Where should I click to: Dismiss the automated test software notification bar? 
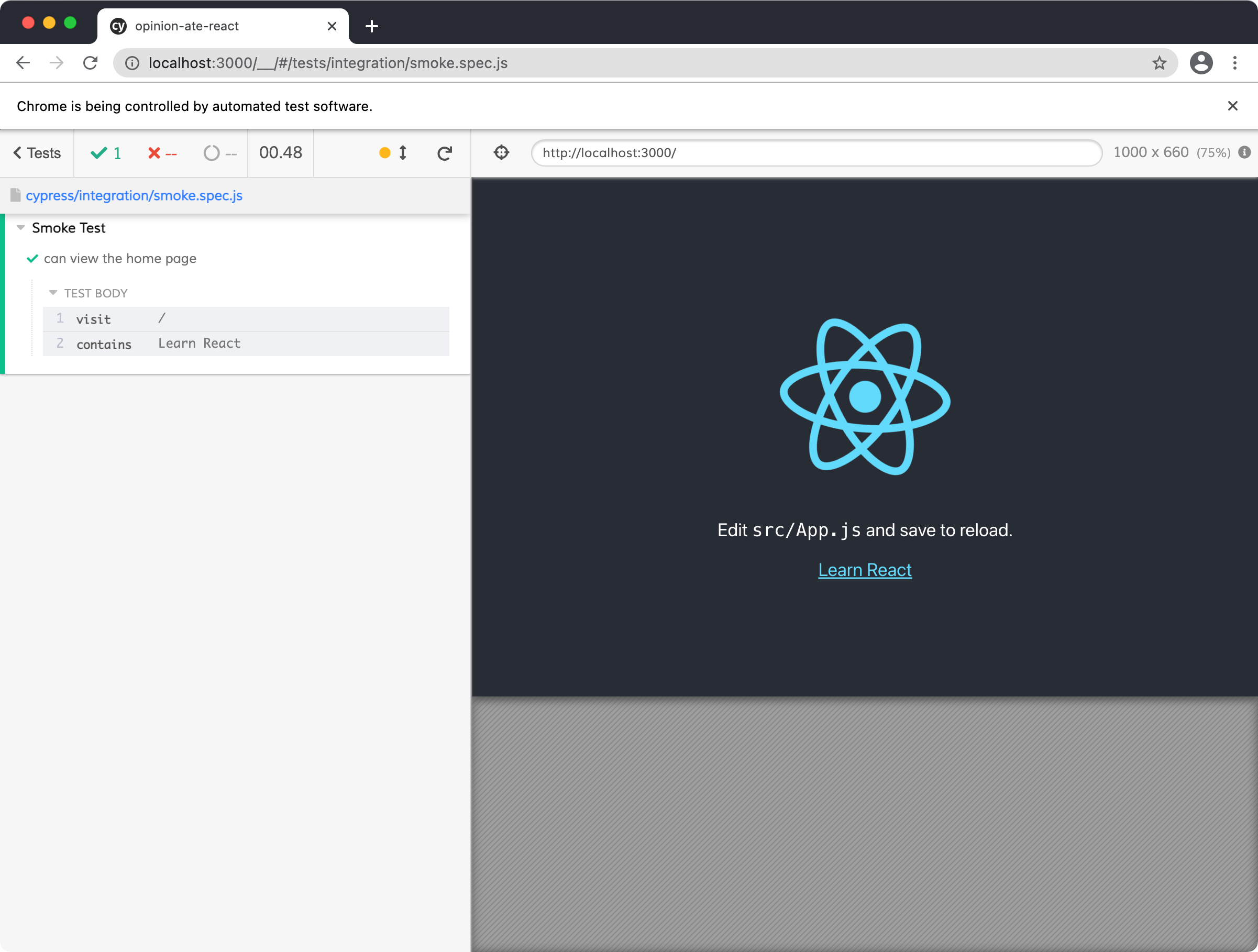[1232, 106]
